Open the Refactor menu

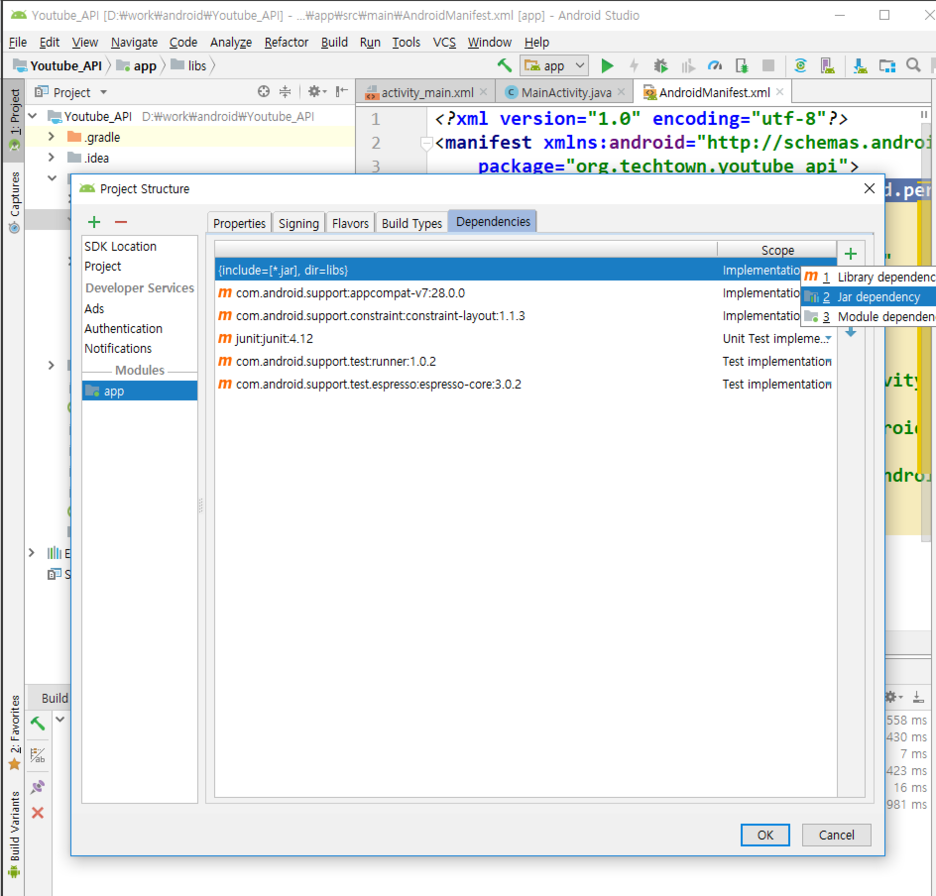click(287, 42)
